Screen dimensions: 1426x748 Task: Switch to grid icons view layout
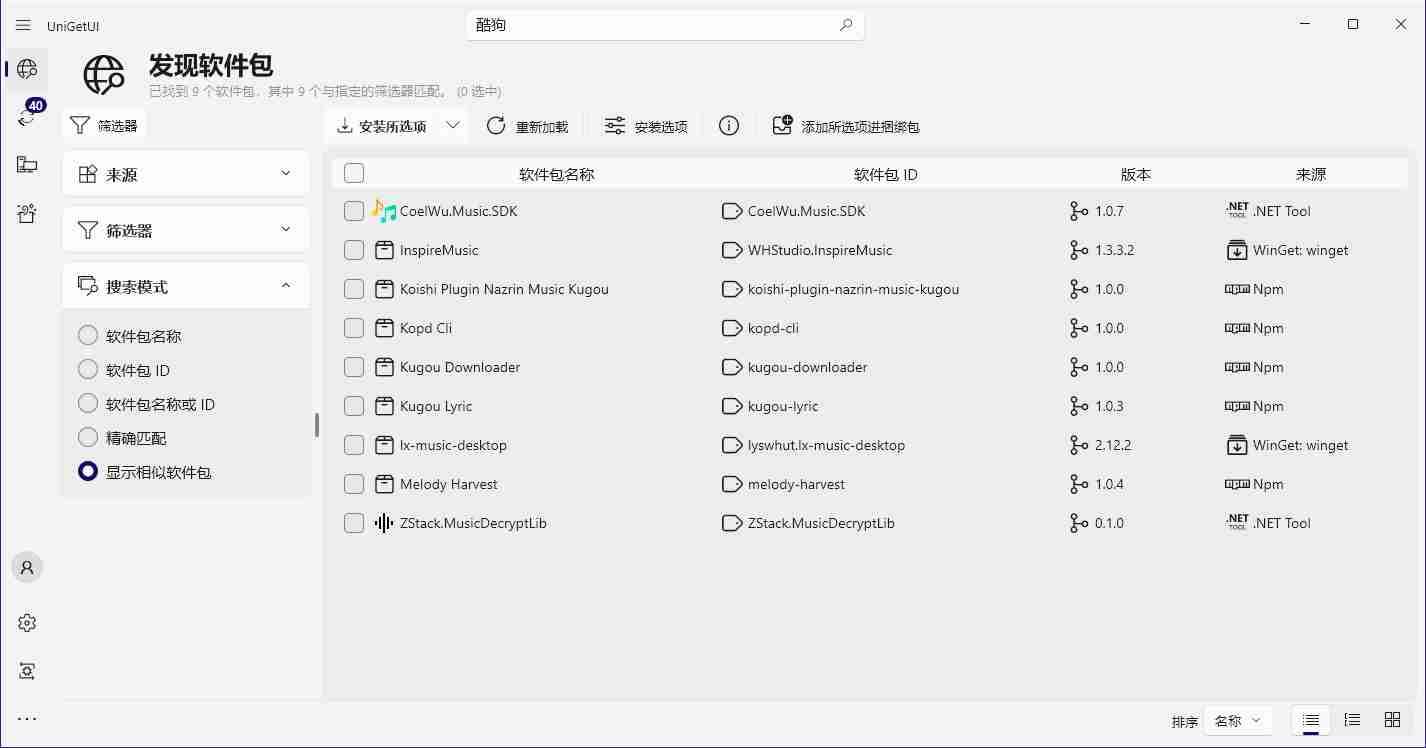(1392, 720)
